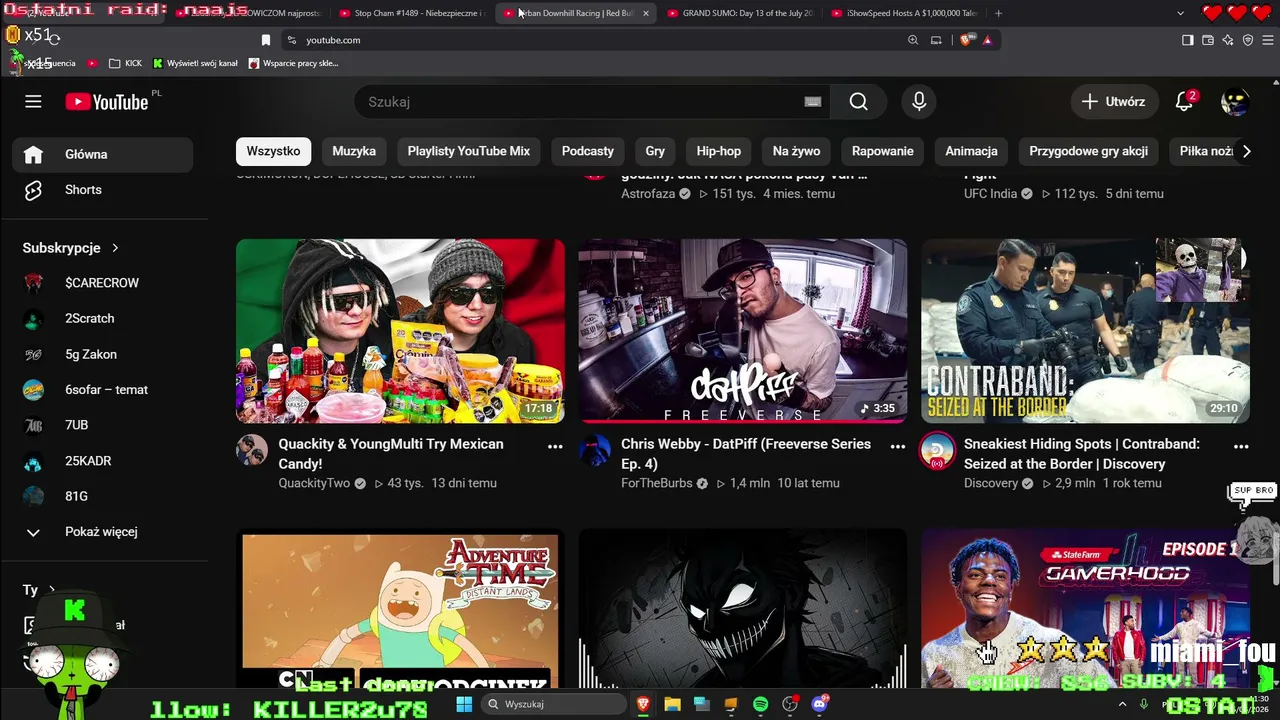1280x720 pixels.
Task: Select the Przygodowe gry akcji chip
Action: (x=1089, y=151)
